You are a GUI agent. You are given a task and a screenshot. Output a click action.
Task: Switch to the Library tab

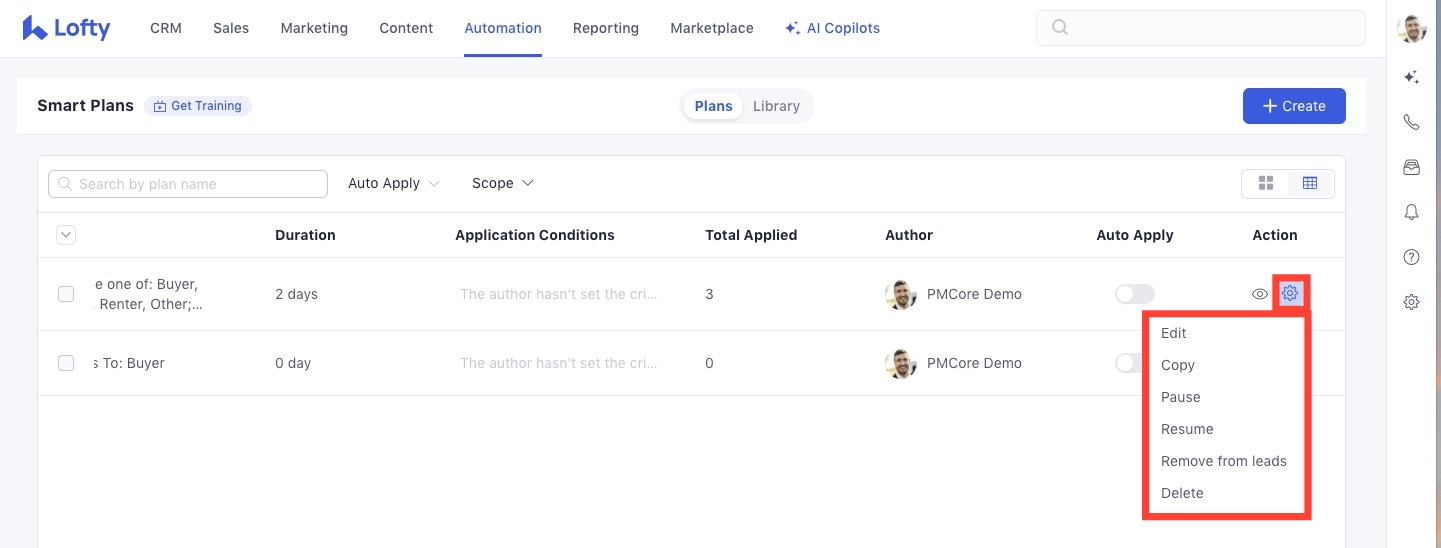coord(776,106)
